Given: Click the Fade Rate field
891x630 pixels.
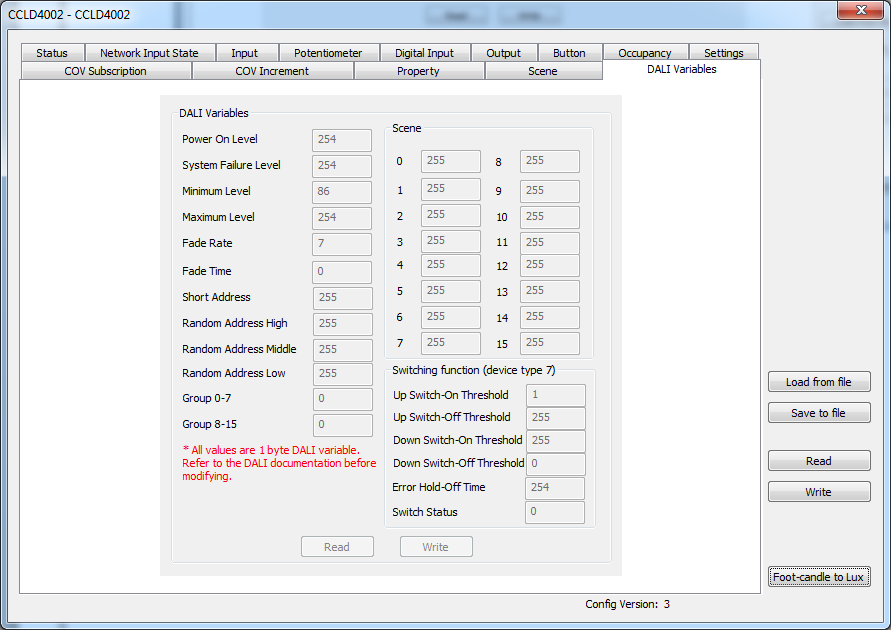Looking at the screenshot, I should [342, 244].
